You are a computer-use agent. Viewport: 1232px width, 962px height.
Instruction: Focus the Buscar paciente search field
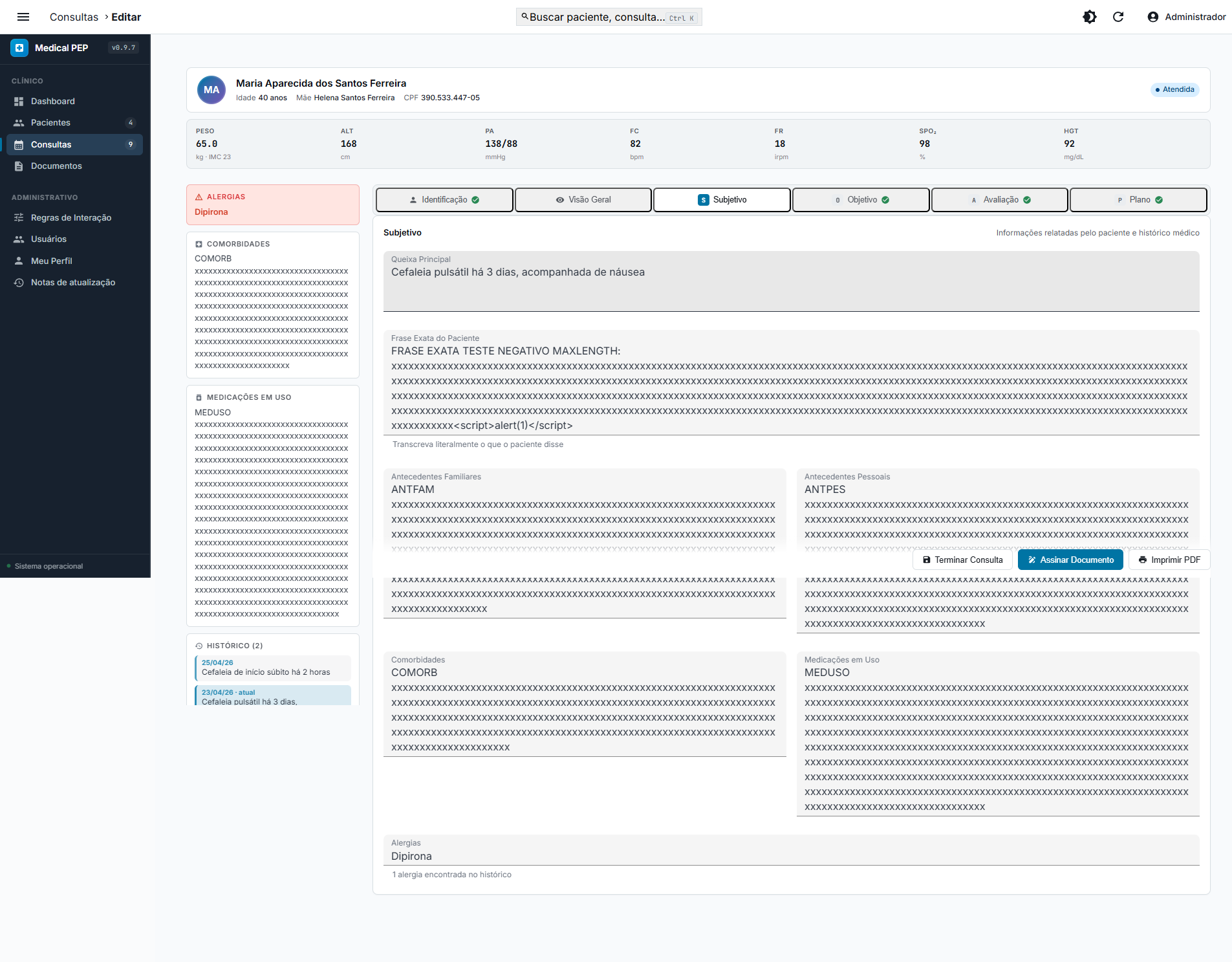click(x=609, y=17)
